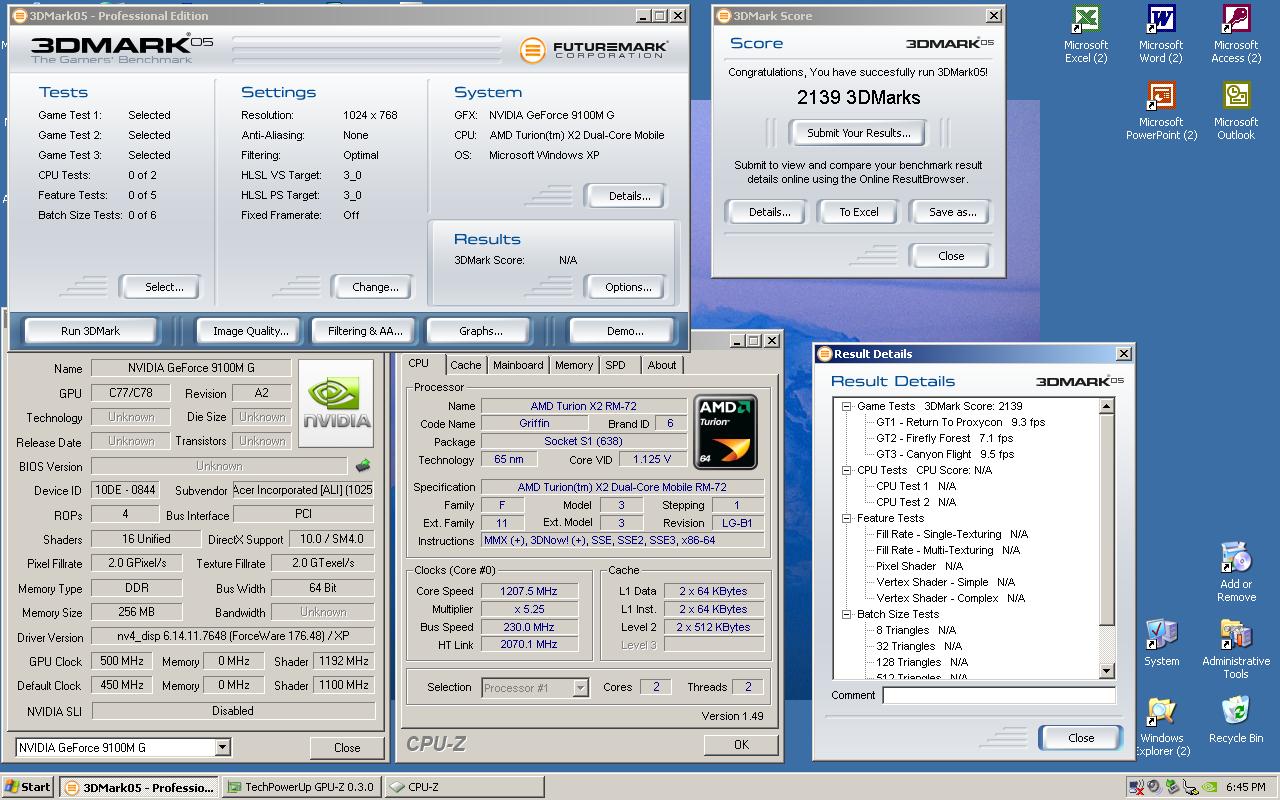Switch to the About tab in CPU-Z
This screenshot has width=1280, height=800.
tap(662, 365)
